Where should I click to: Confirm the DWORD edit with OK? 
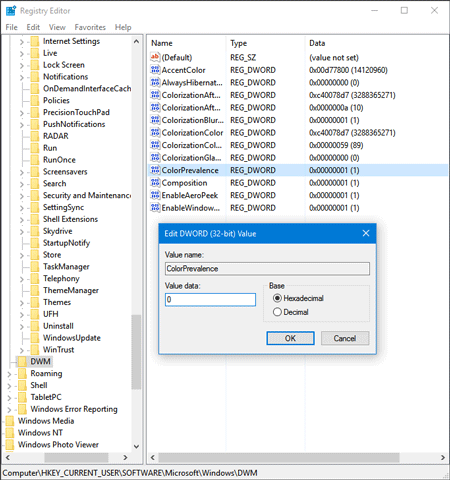click(290, 338)
